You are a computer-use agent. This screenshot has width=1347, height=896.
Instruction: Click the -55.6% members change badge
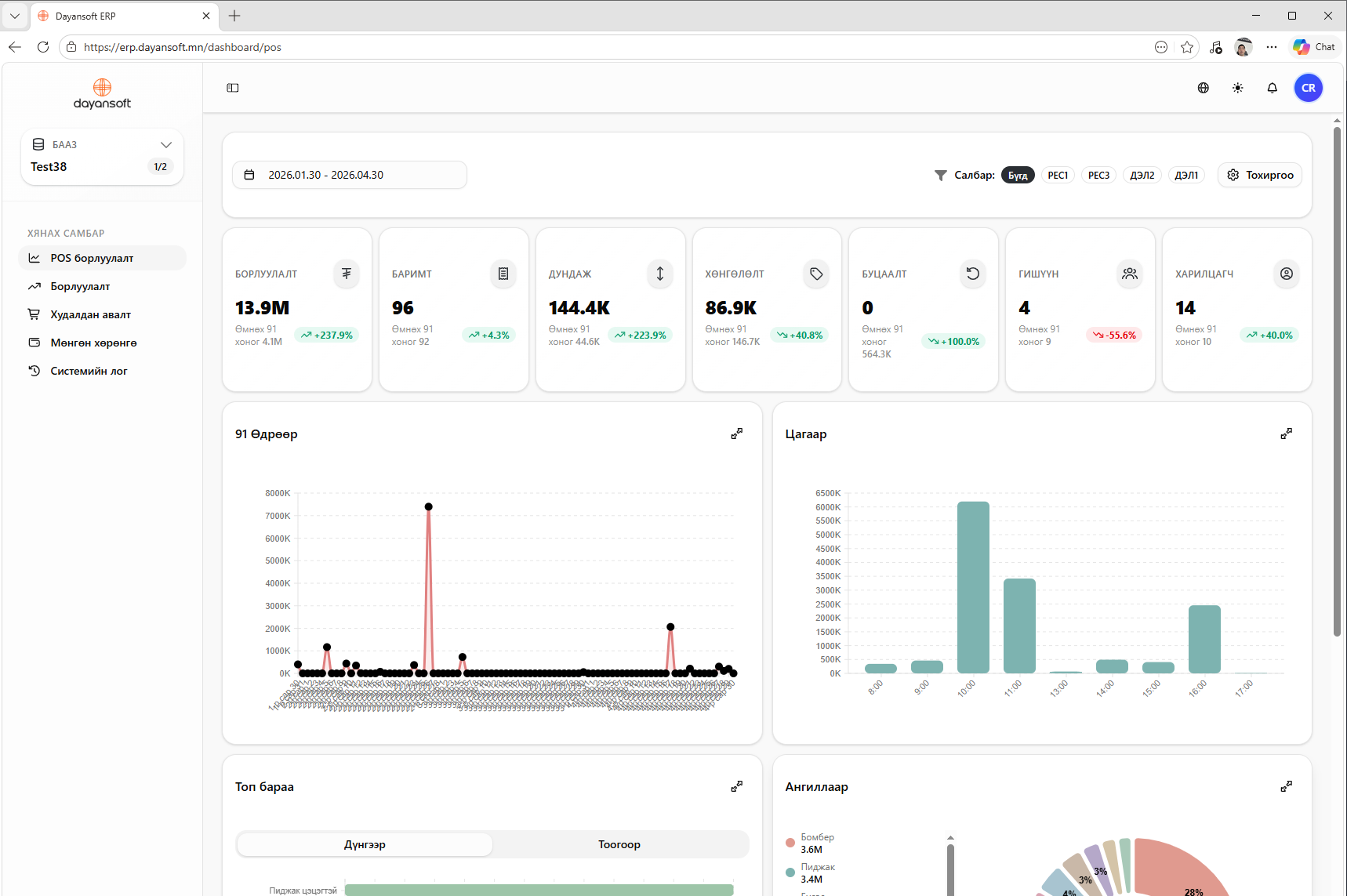pyautogui.click(x=1114, y=335)
